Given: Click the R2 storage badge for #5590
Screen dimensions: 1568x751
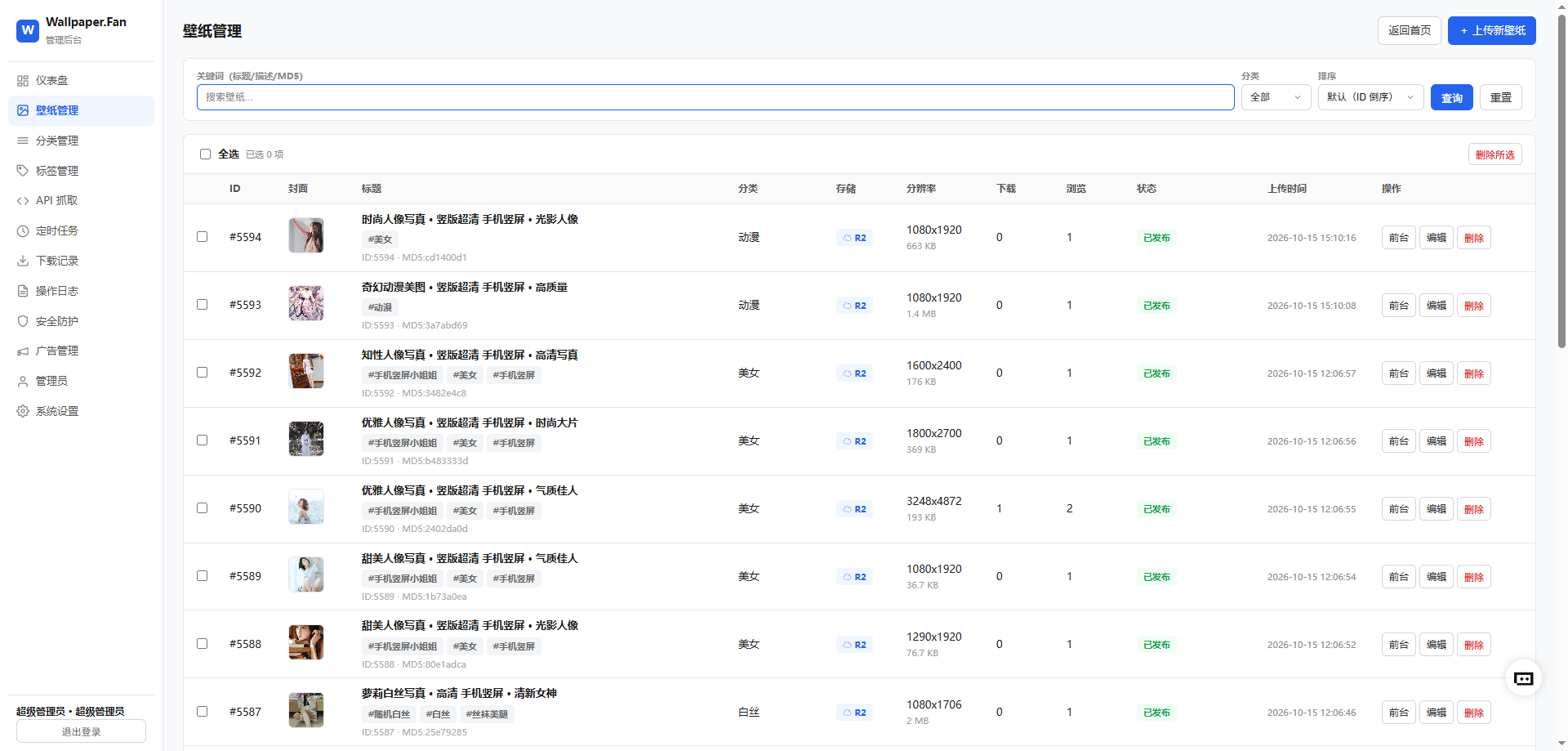Looking at the screenshot, I should tap(854, 509).
